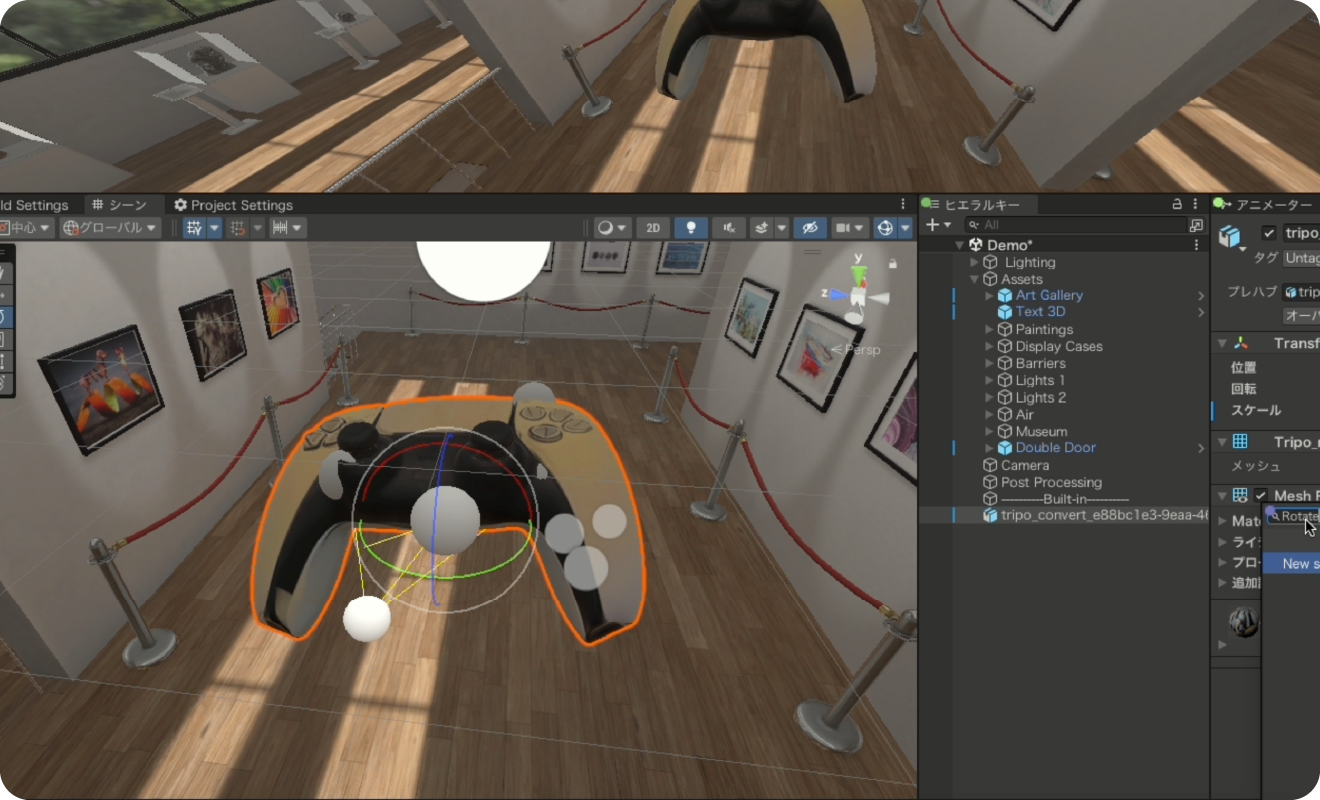The image size is (1320, 800).
Task: Expand the Paintings object
Action: (990, 329)
